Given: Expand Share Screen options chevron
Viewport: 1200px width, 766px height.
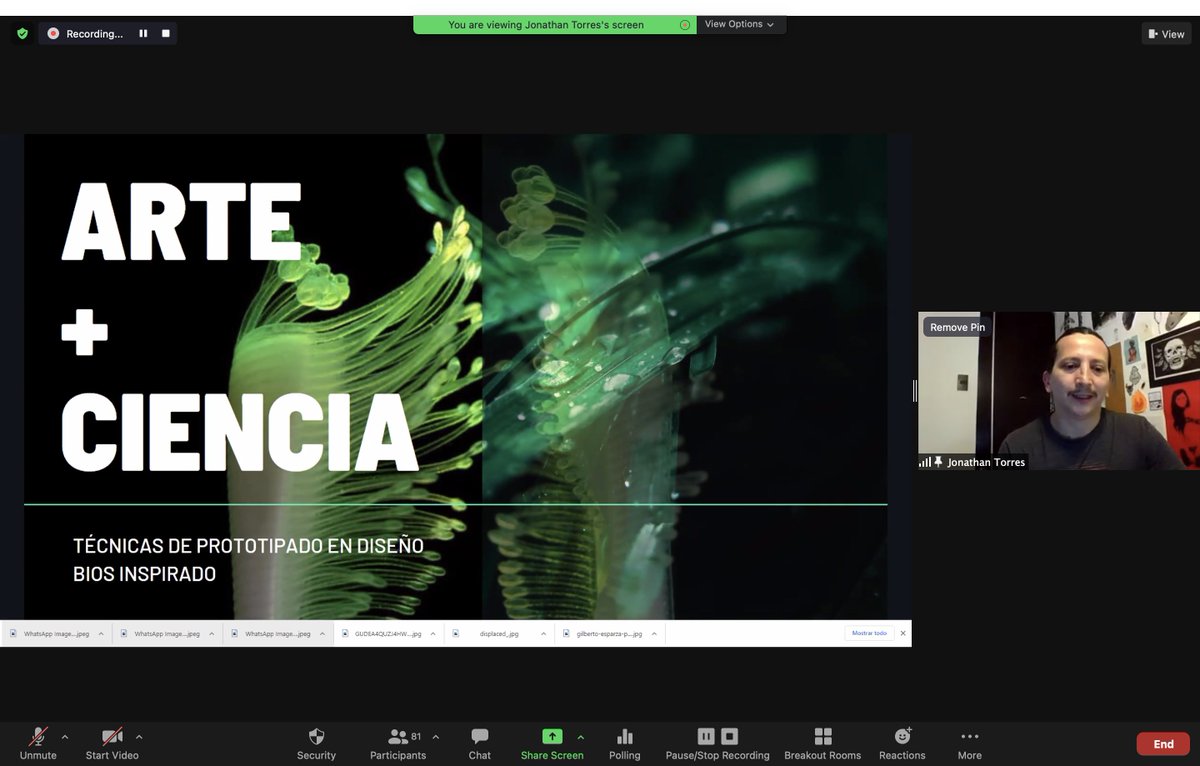Looking at the screenshot, I should point(580,737).
